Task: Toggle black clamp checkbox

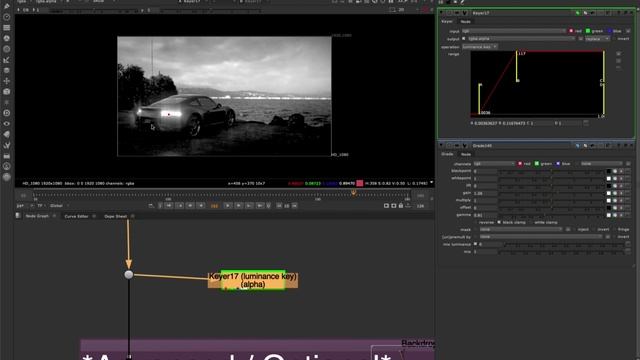Action: point(499,222)
